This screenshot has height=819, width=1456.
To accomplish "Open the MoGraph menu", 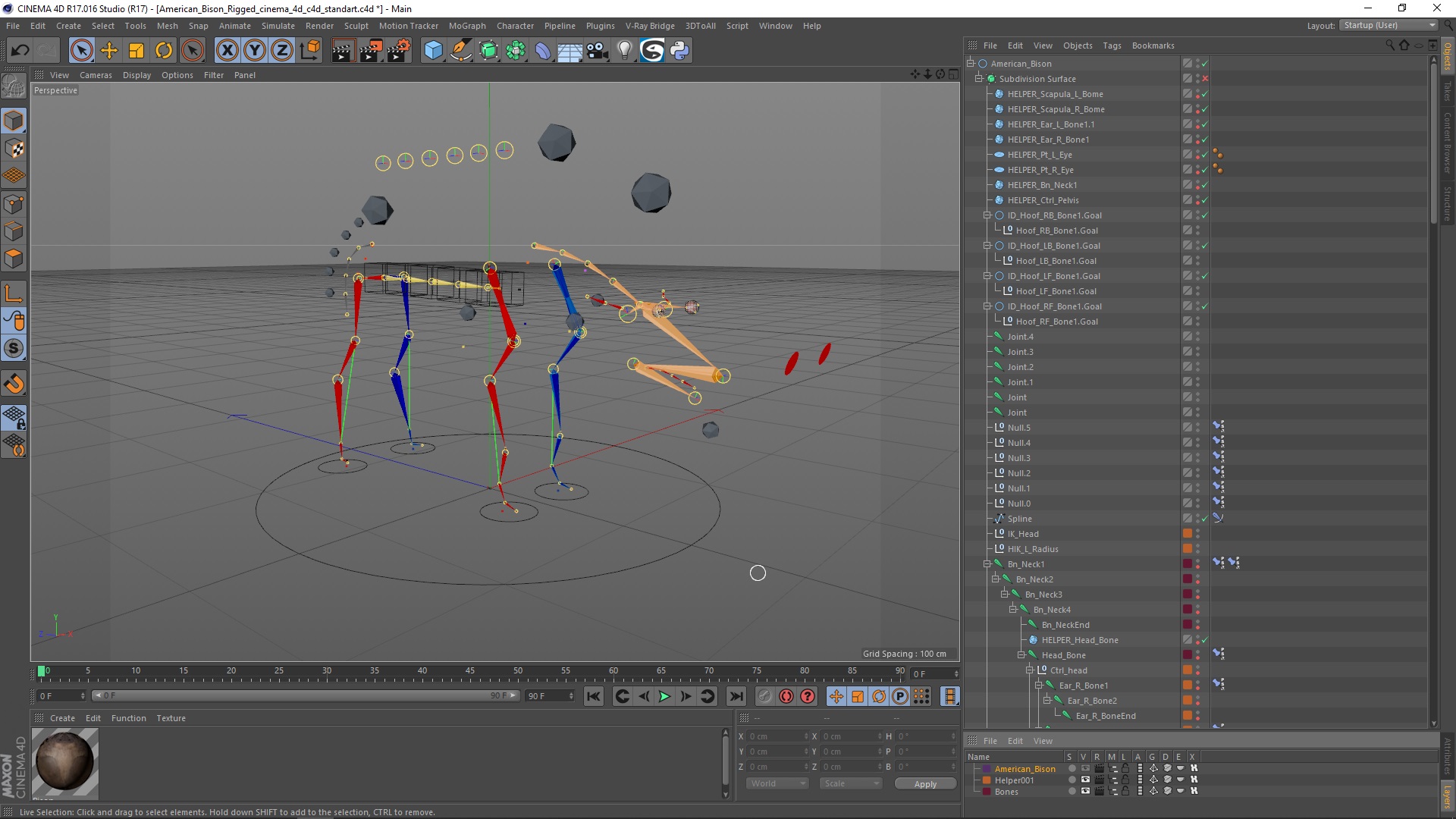I will point(467,26).
